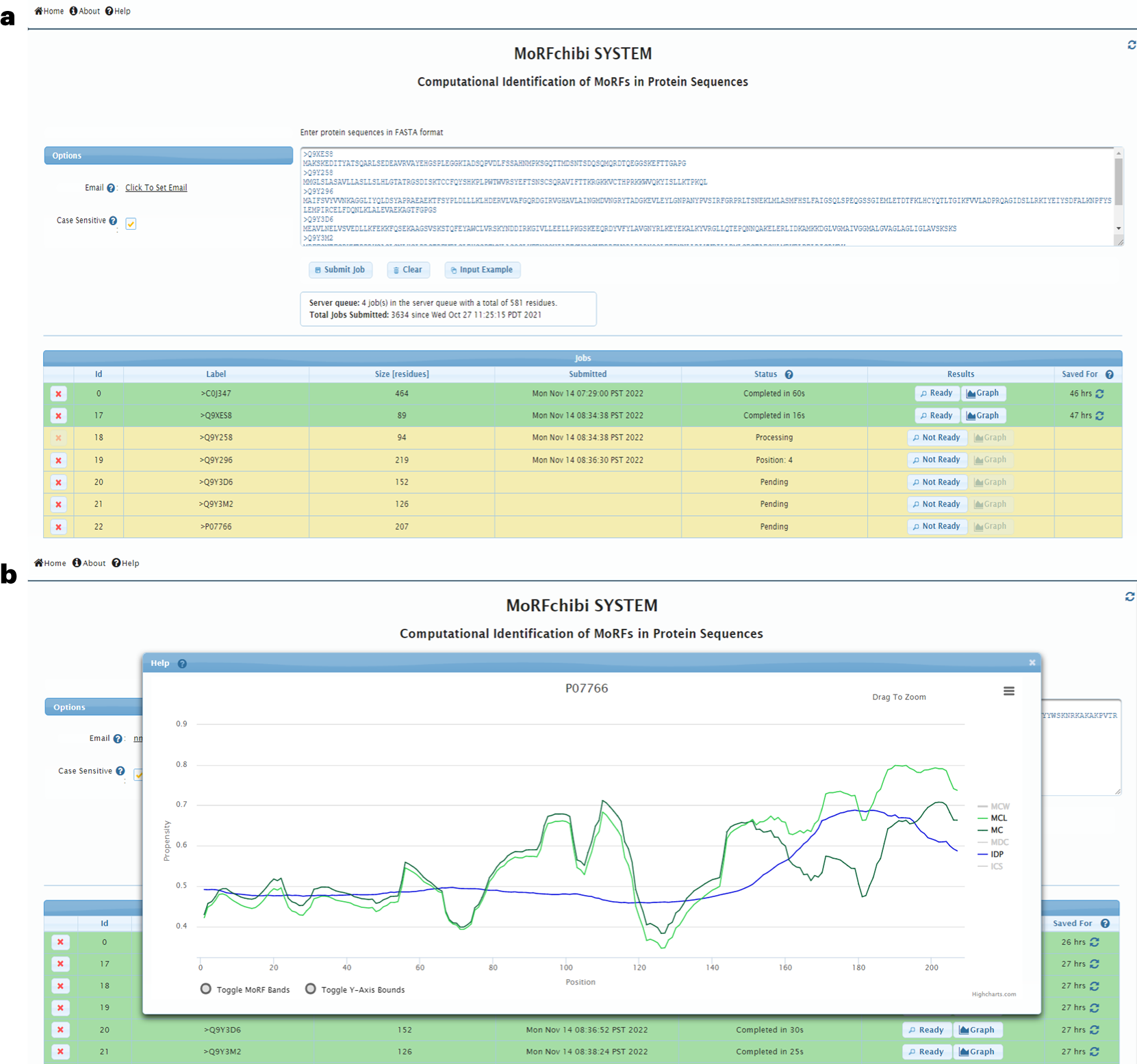Viewport: 1137px width, 1064px height.
Task: Open Graph for >Q9Y3M2 in panel b
Action: point(977,1052)
